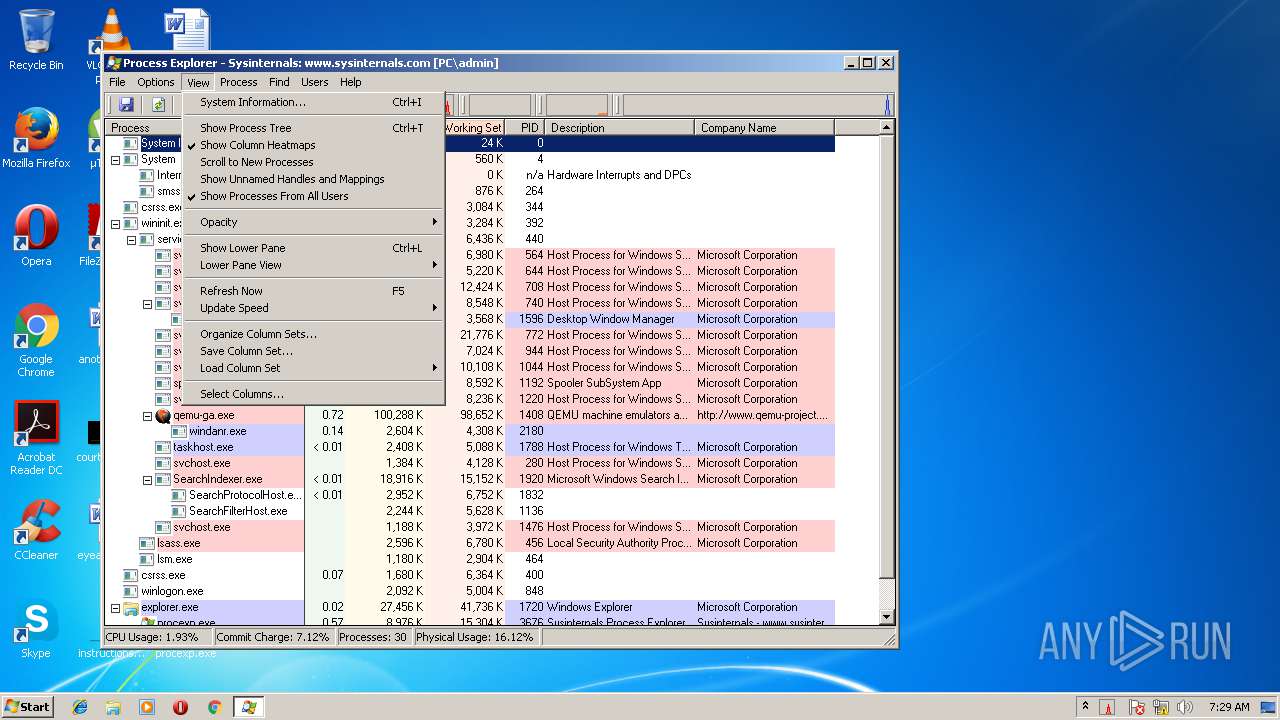Open the Options menu
This screenshot has height=720, width=1280.
156,82
